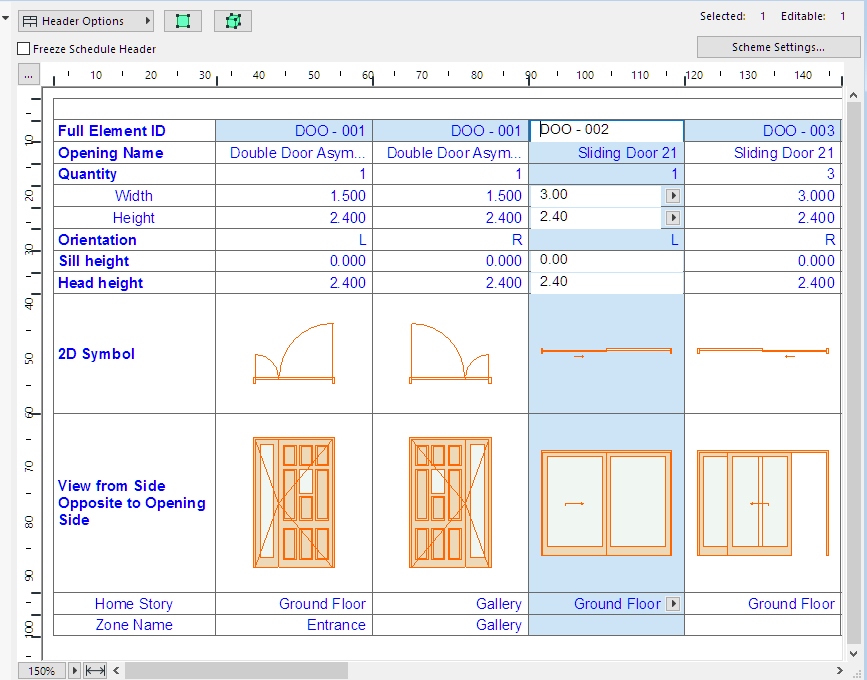
Task: Click the left scroll arrow on horizontal scrollbar
Action: coord(116,670)
